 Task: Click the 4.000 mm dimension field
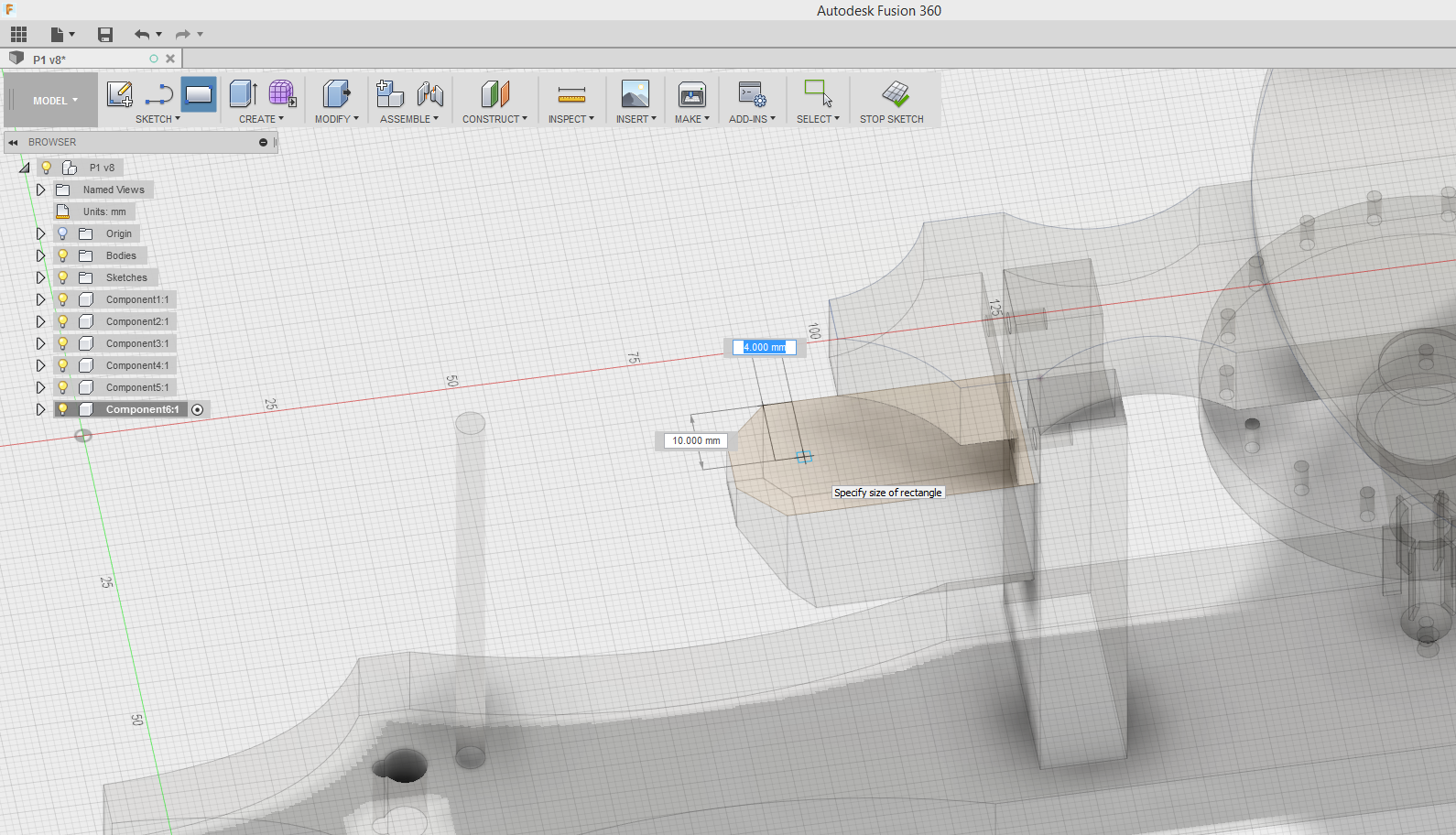(765, 347)
